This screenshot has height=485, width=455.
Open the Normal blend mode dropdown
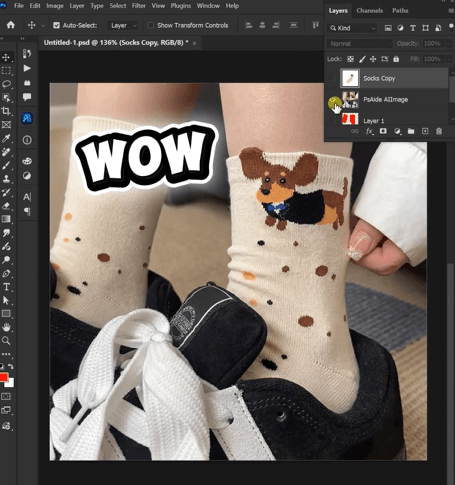point(360,44)
